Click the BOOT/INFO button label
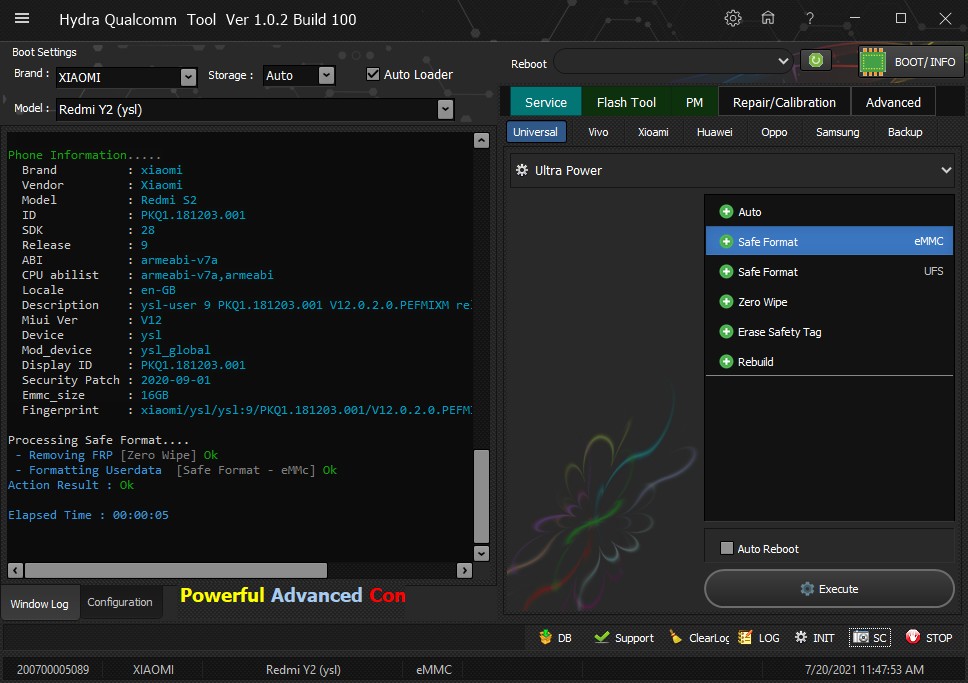968x683 pixels. [x=925, y=62]
